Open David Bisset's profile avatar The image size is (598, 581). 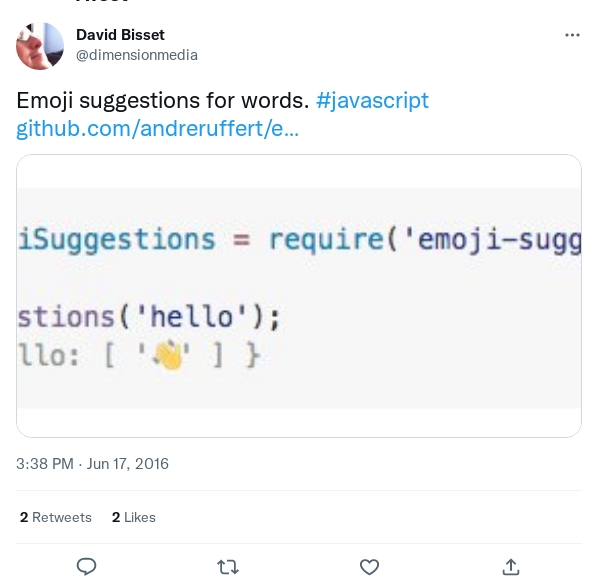pos(40,46)
